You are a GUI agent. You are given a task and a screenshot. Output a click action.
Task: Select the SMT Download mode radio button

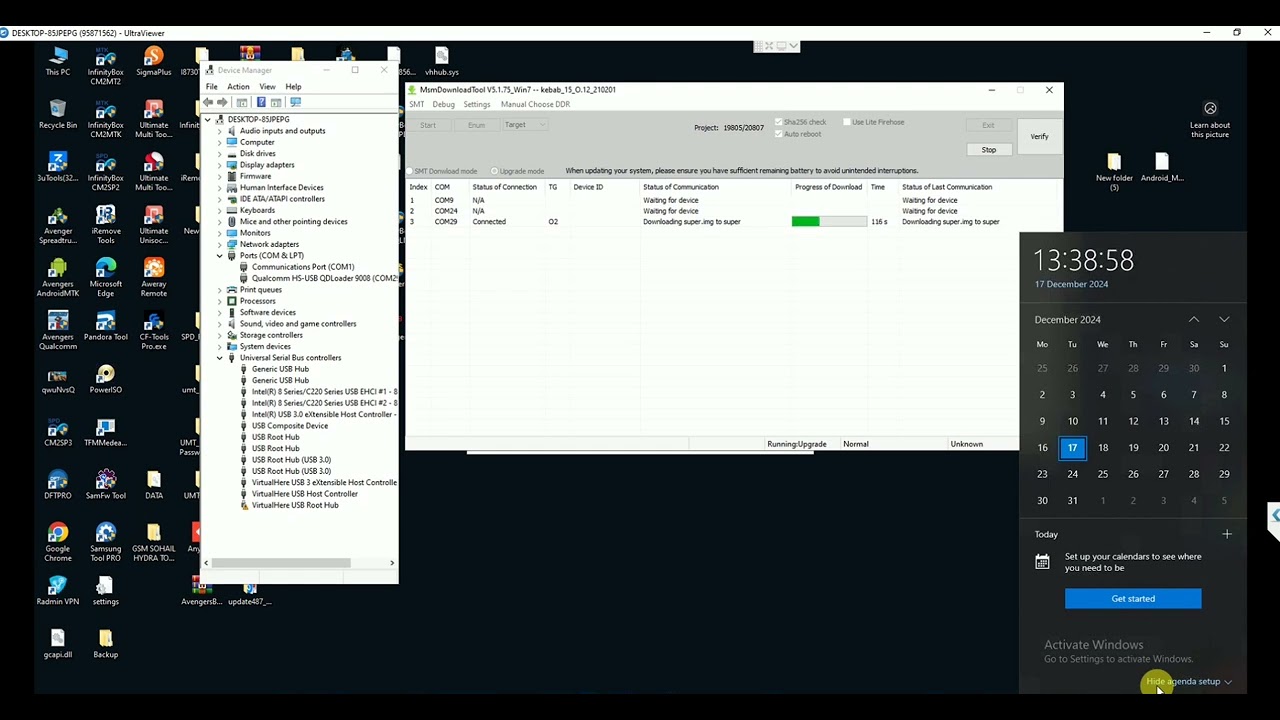click(410, 171)
